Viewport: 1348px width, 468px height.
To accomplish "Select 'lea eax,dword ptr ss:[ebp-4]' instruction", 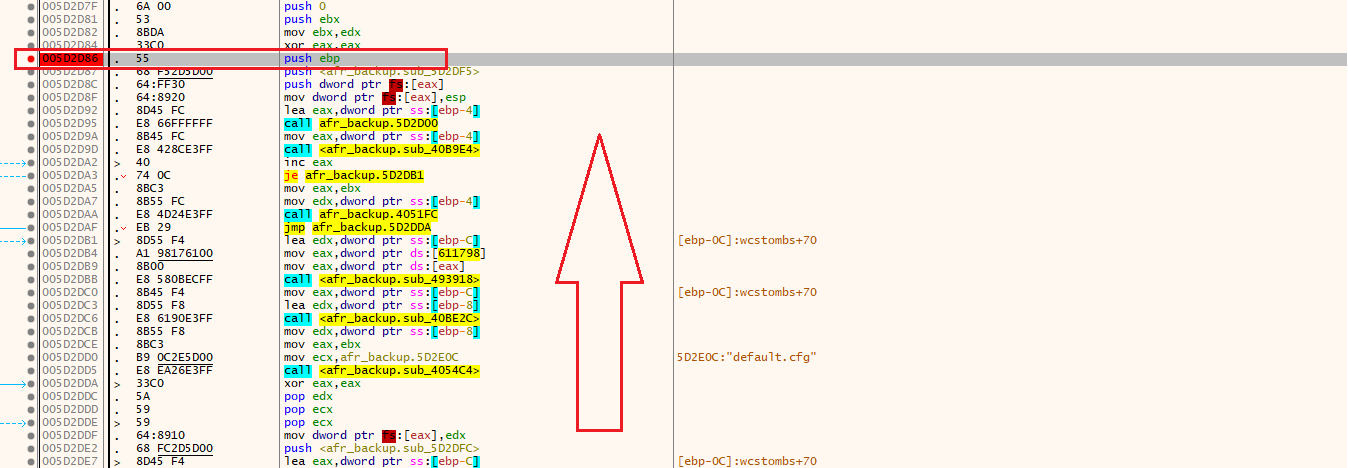I will point(380,111).
